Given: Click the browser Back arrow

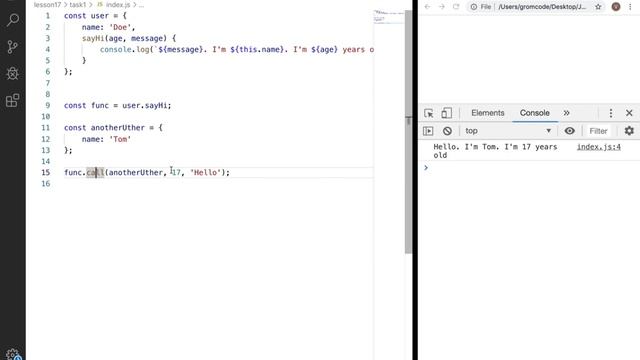Looking at the screenshot, I should tap(427, 7).
